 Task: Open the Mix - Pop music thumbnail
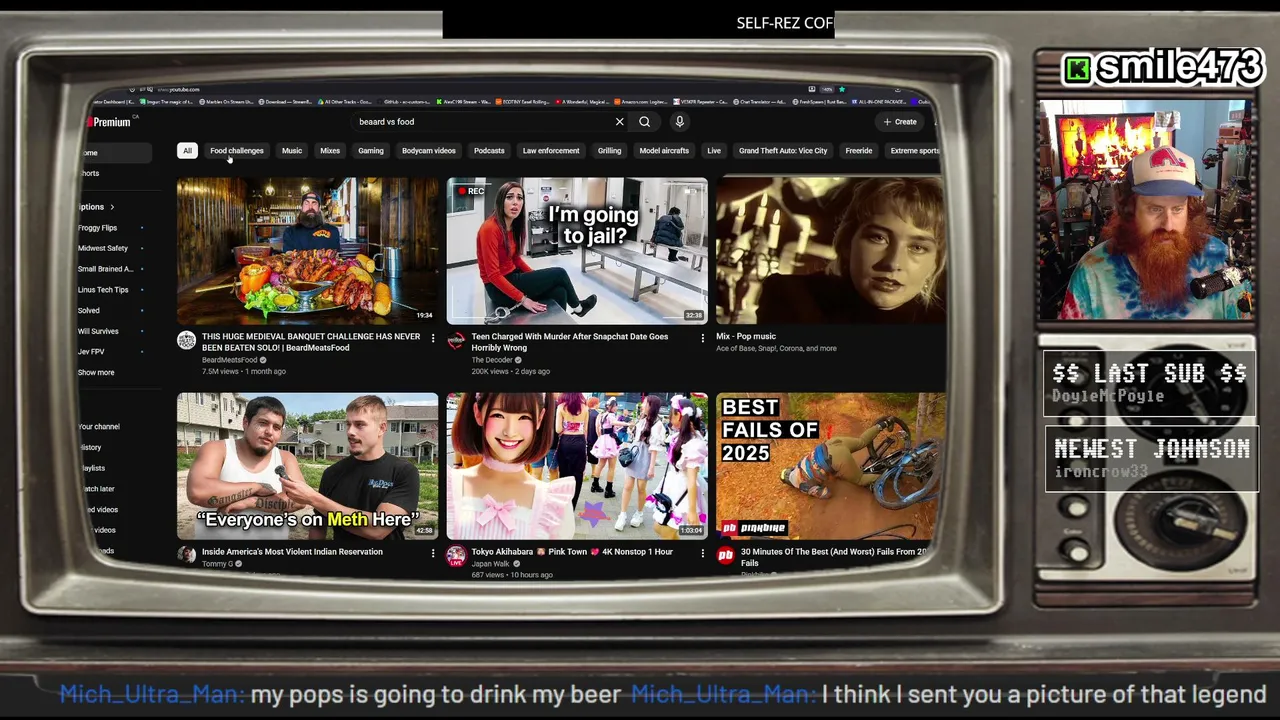tap(830, 251)
